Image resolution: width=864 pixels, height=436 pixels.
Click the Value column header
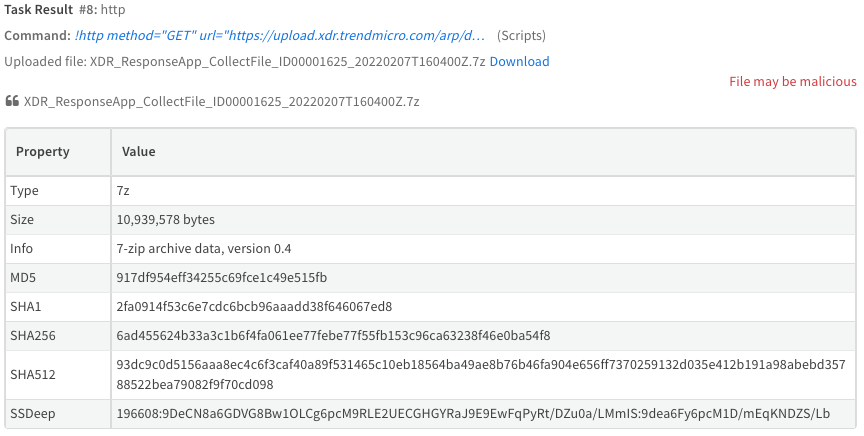pos(138,152)
